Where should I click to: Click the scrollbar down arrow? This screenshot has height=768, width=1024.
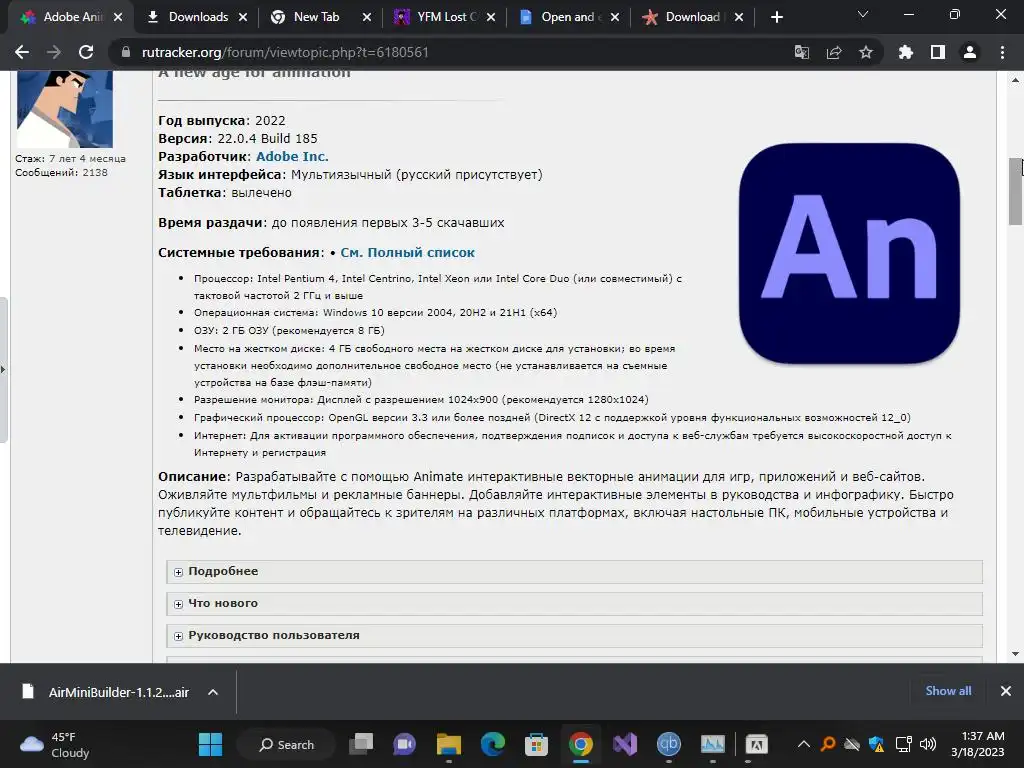pyautogui.click(x=1016, y=654)
